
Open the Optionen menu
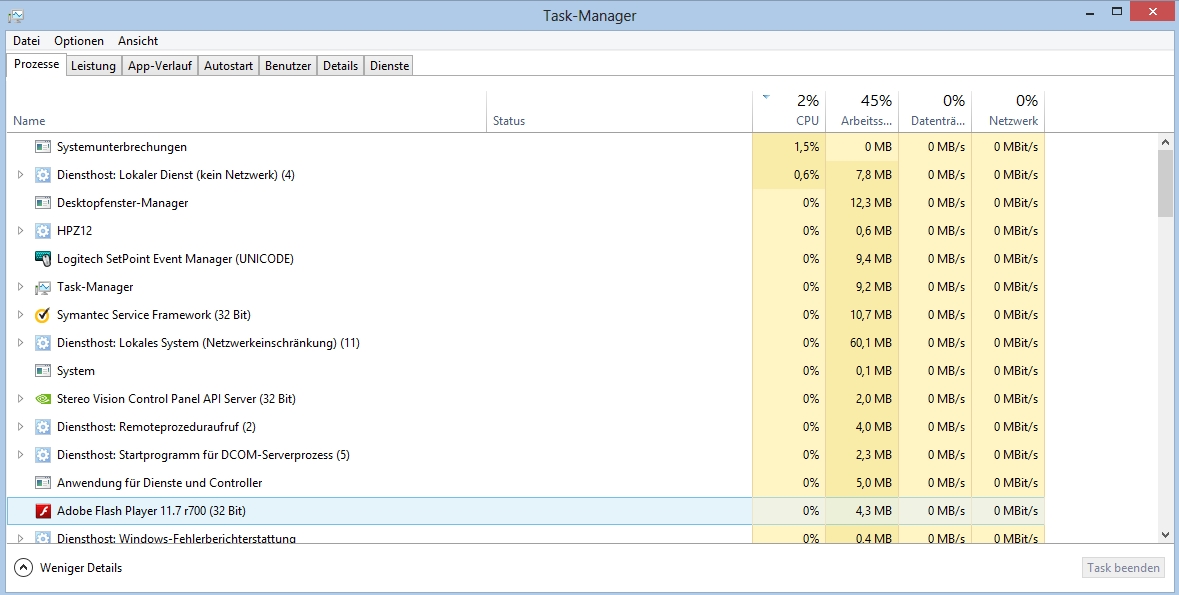point(79,41)
